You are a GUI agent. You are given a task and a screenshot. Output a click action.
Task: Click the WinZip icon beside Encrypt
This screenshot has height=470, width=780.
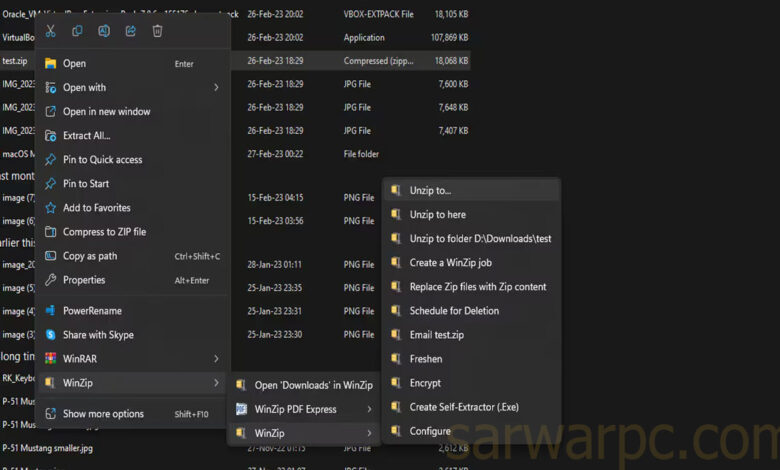(396, 382)
